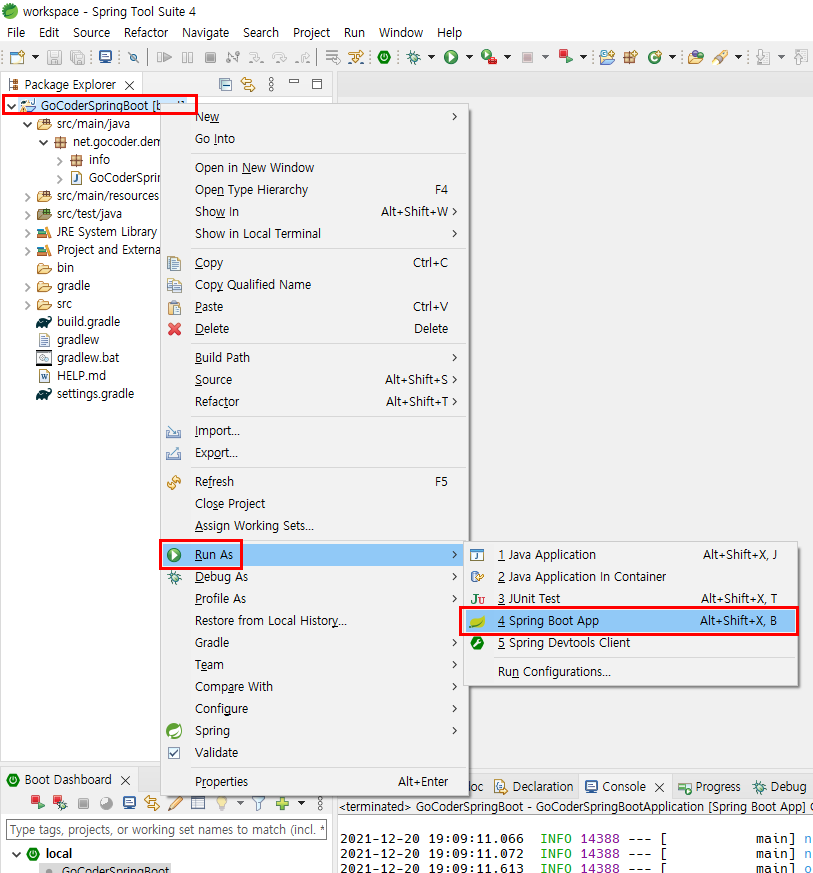Toggle Boot Dashboard filter funnel
Viewport: 813px width, 873px height.
(258, 803)
